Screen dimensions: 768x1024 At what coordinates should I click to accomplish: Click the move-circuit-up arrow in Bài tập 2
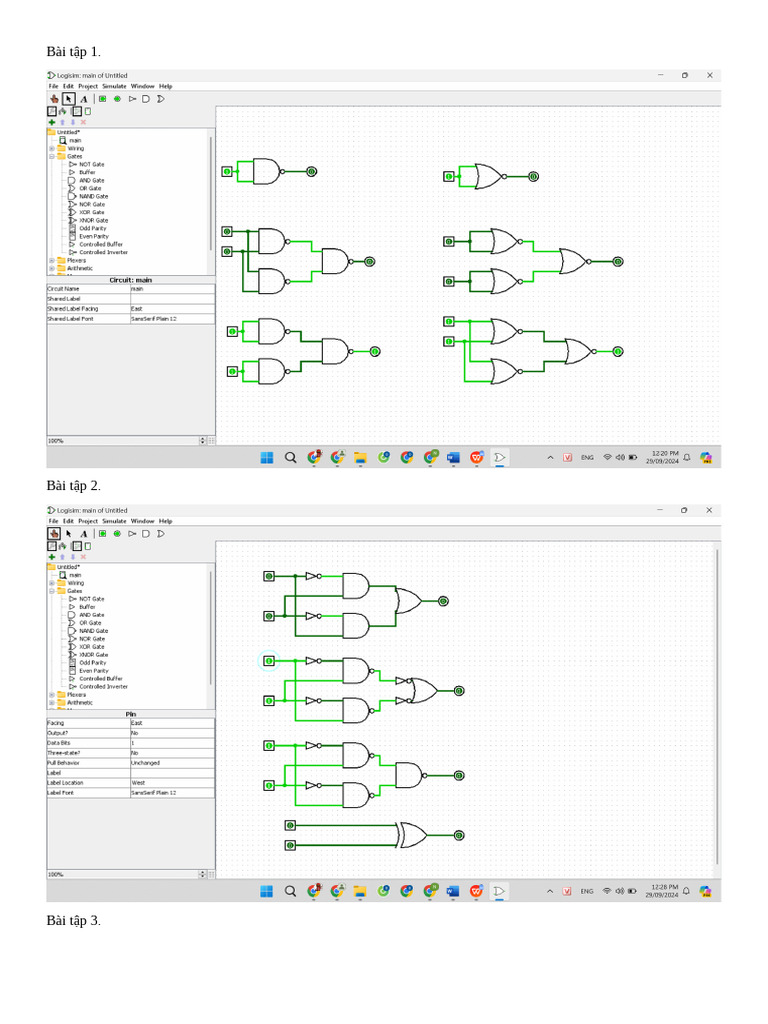(63, 557)
